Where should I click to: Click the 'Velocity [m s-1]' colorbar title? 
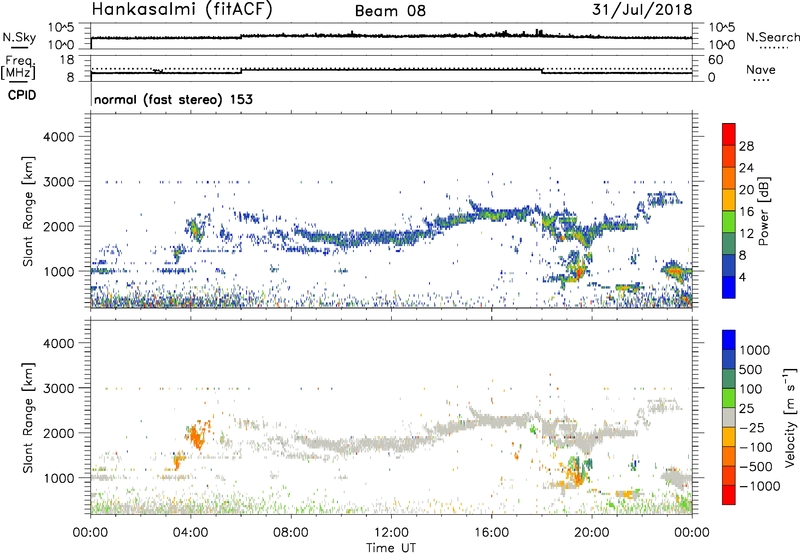(790, 418)
